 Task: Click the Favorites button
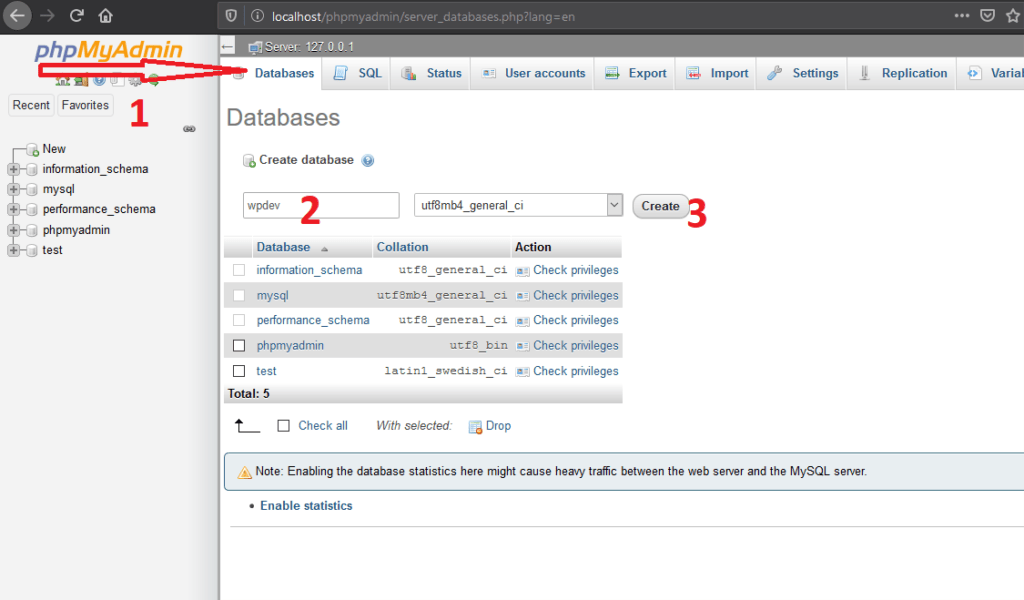point(86,105)
